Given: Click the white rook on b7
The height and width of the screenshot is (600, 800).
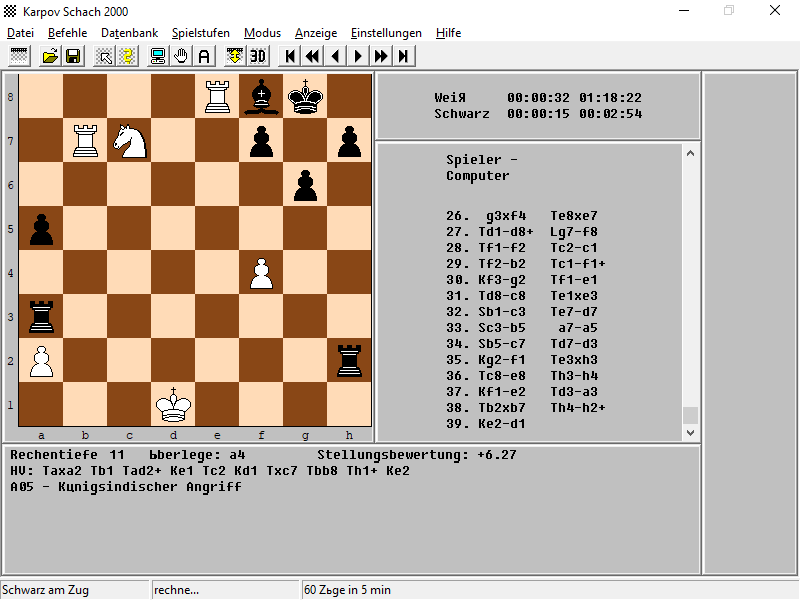Looking at the screenshot, I should click(x=85, y=140).
